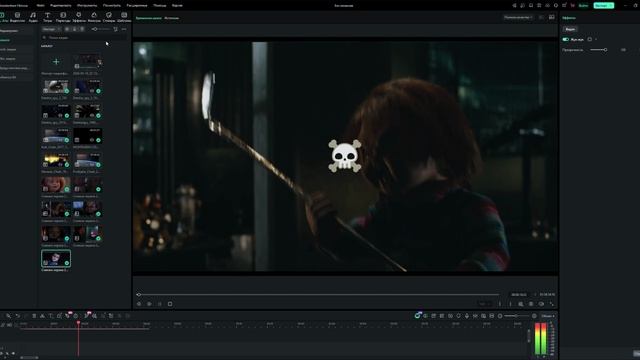Click the search field in the media panel
The width and height of the screenshot is (640, 360).
tap(84, 38)
